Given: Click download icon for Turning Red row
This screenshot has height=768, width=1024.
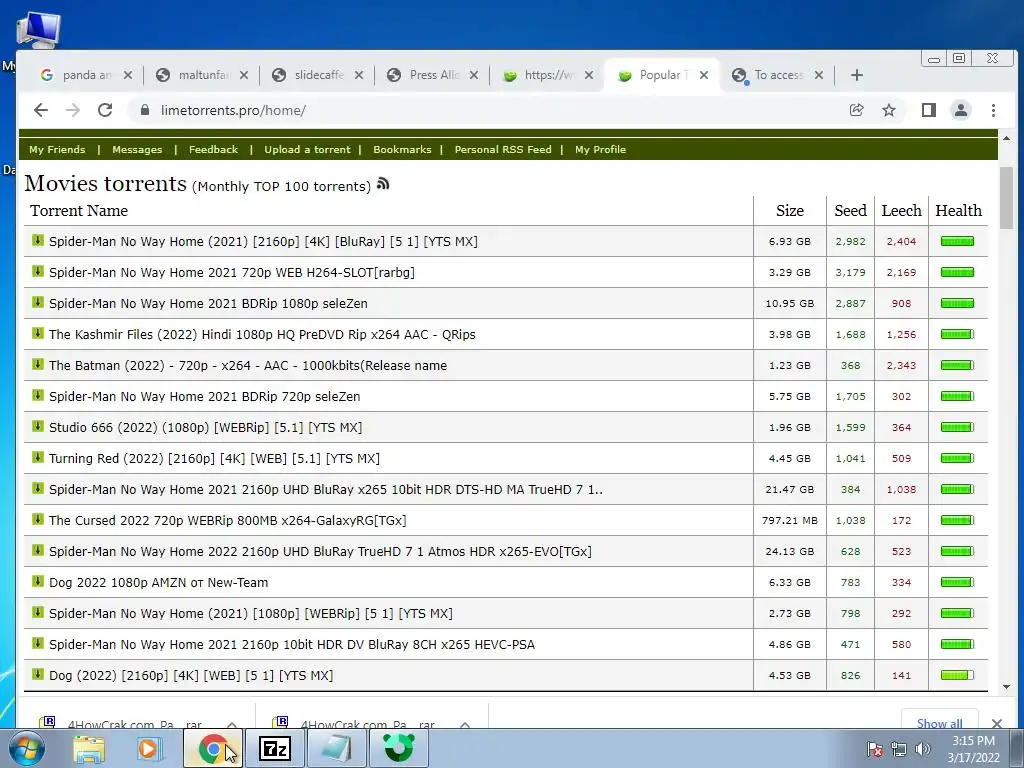Looking at the screenshot, I should (x=38, y=457).
